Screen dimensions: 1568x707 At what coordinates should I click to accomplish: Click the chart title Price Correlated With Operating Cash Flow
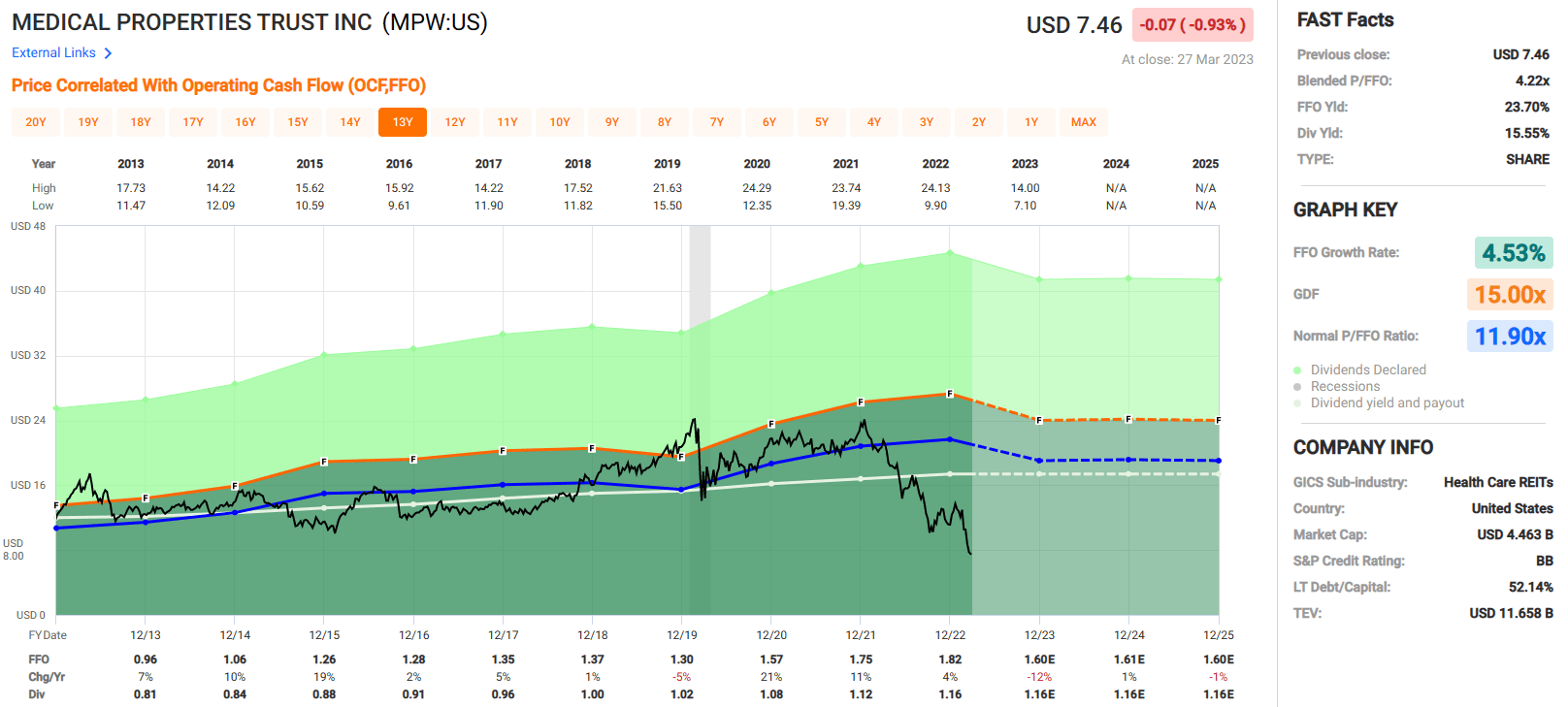click(218, 85)
